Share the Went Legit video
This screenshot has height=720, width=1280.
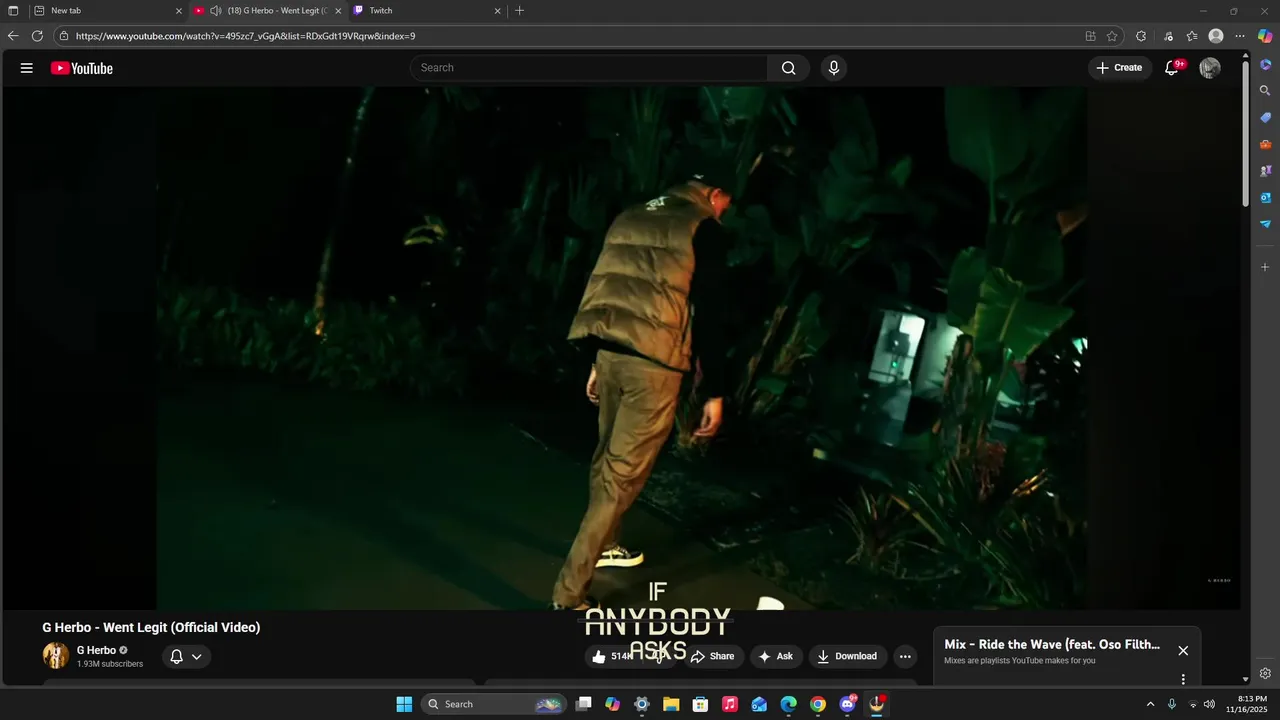point(712,656)
